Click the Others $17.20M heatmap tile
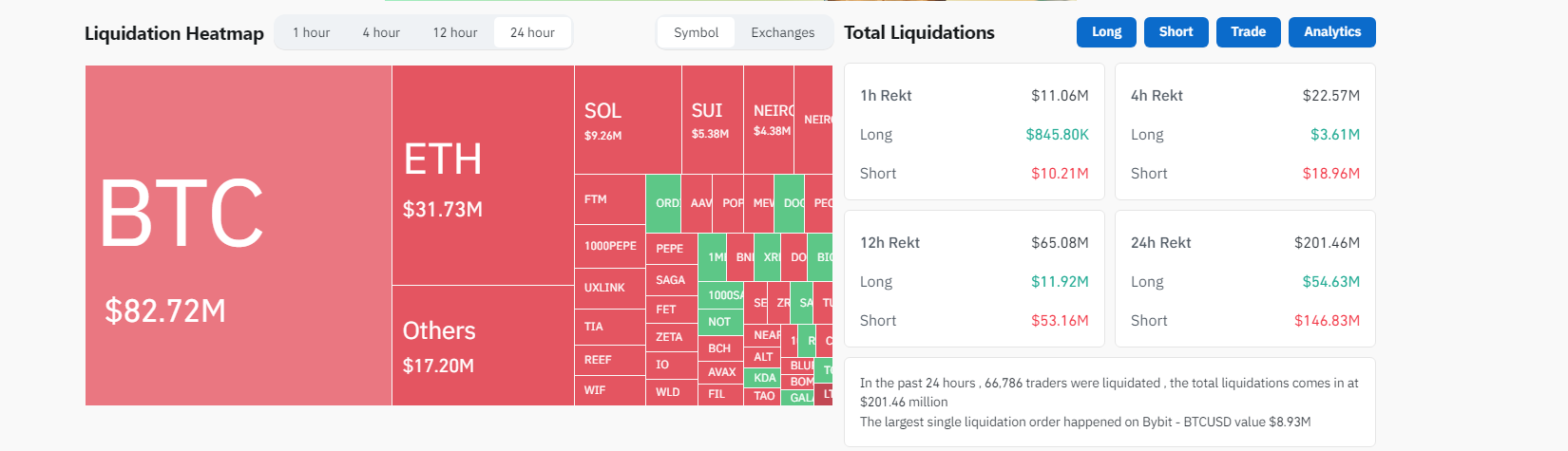Screen dimensions: 1568x451 483,346
